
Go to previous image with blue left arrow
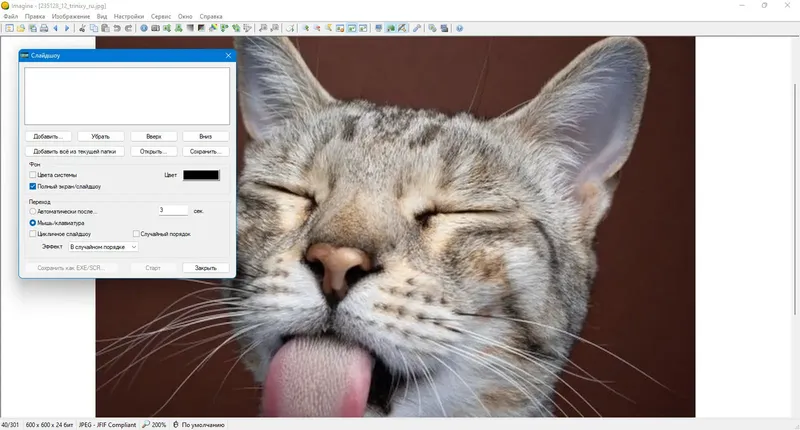(x=56, y=28)
